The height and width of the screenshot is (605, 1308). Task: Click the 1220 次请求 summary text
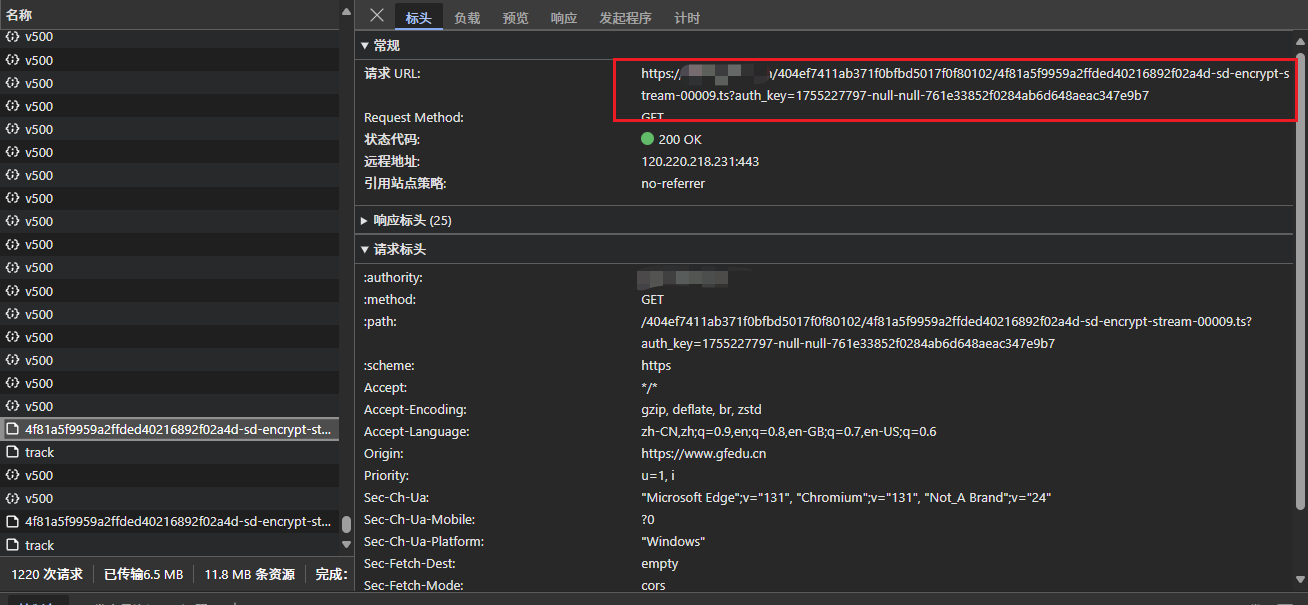[46, 575]
